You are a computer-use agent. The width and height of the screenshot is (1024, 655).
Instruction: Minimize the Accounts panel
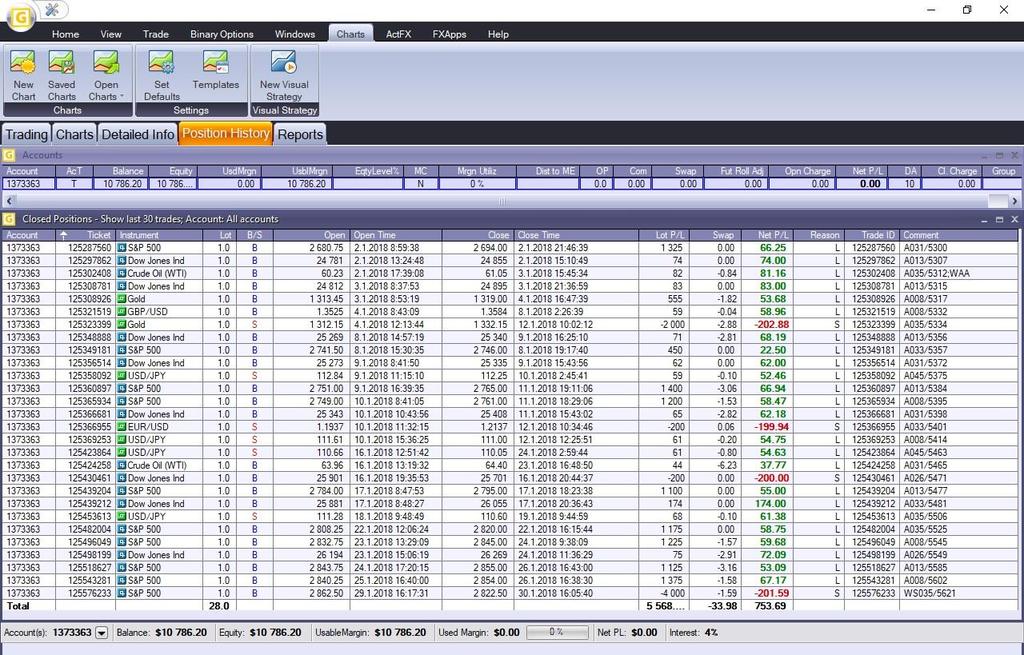coord(984,155)
